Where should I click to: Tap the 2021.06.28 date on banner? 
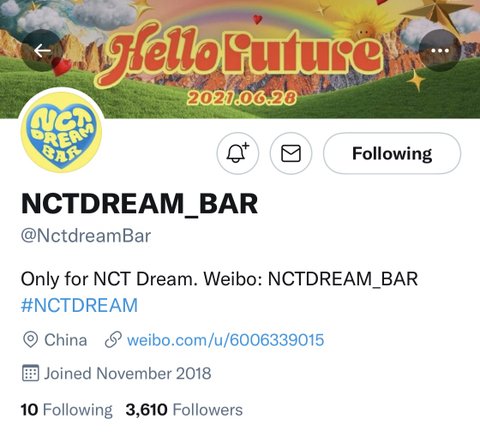pyautogui.click(x=241, y=98)
